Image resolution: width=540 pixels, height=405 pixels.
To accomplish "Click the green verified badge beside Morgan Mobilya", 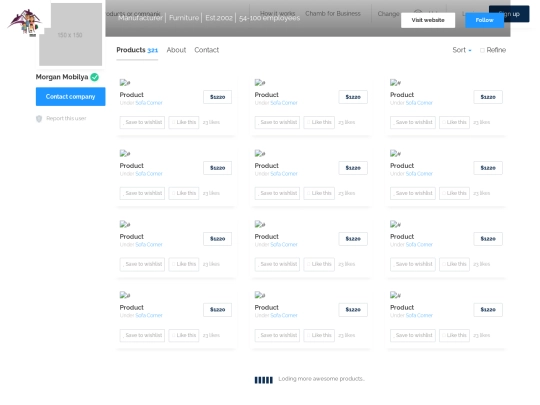I will tap(94, 77).
